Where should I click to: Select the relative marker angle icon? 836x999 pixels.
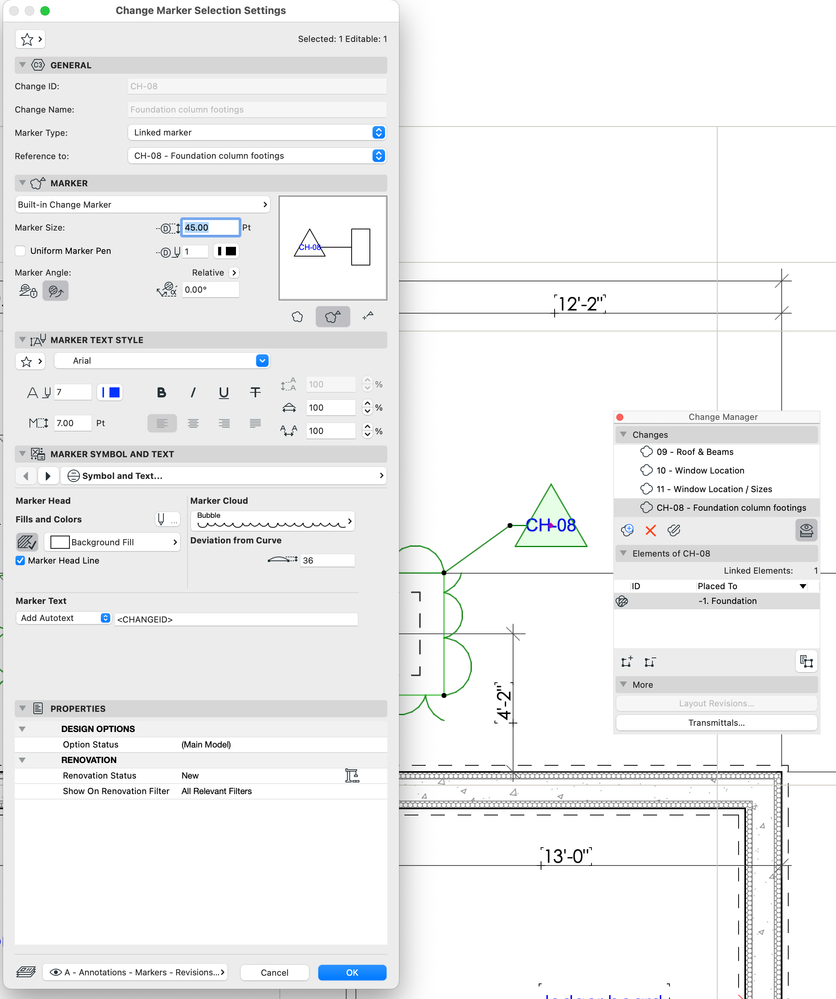(x=55, y=291)
